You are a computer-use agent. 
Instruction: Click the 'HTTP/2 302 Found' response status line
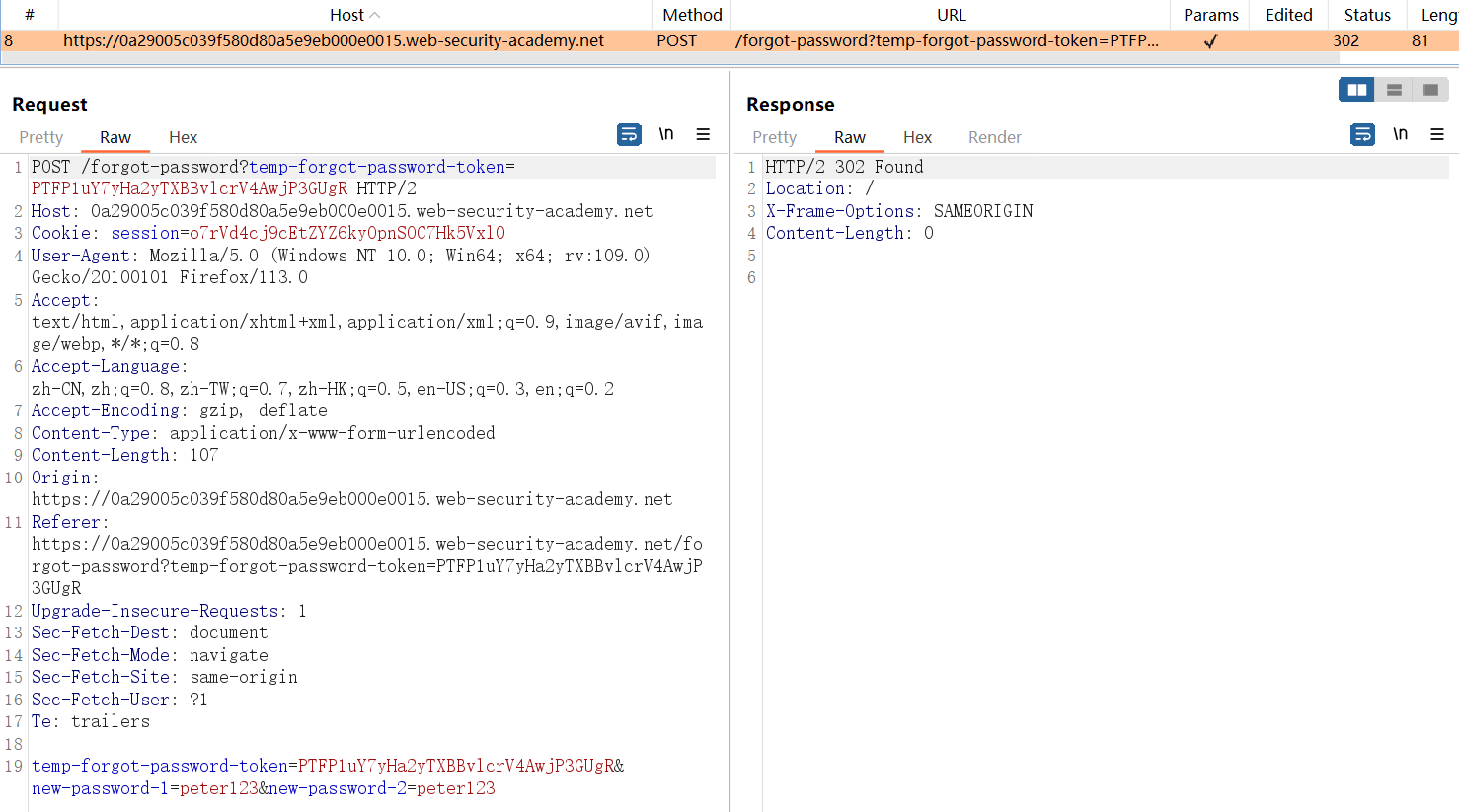[844, 167]
